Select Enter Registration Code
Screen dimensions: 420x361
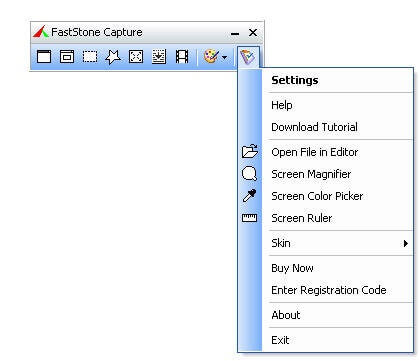[x=338, y=290]
